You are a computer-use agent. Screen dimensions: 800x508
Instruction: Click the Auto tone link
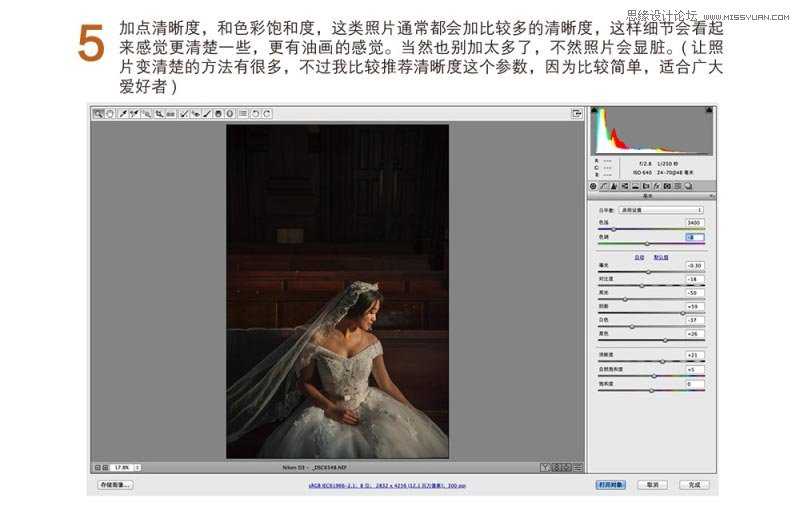coord(639,257)
